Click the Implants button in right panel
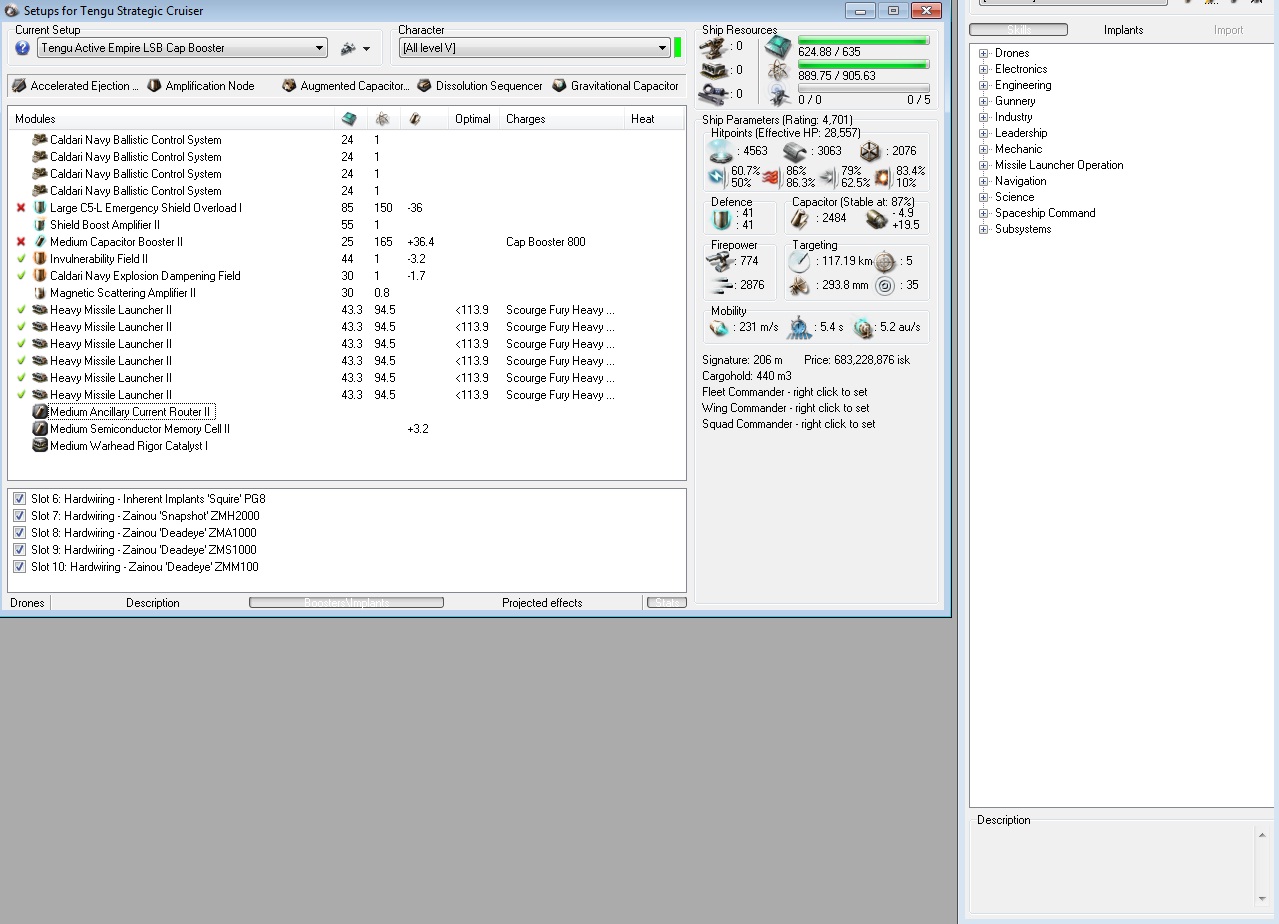1279x924 pixels. (1123, 30)
